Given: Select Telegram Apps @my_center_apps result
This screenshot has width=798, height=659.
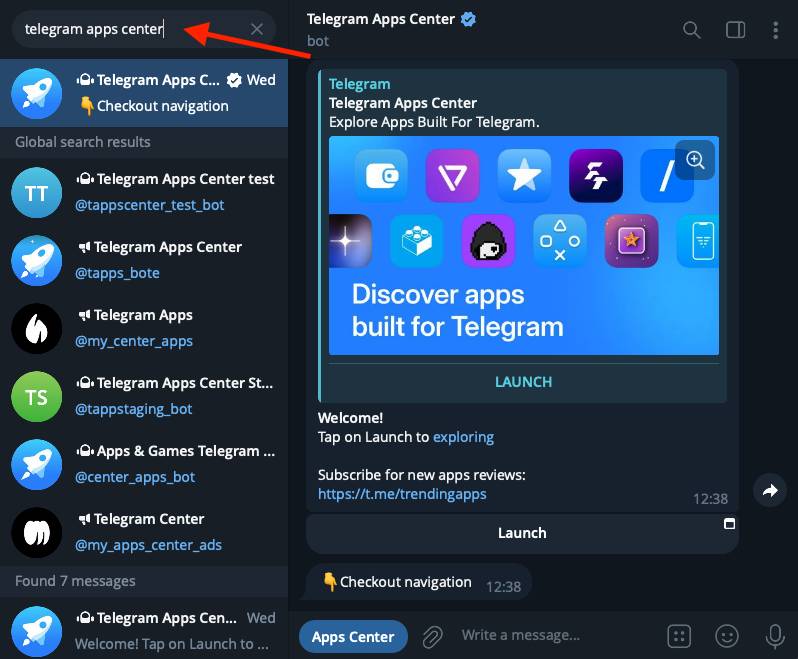Looking at the screenshot, I should point(144,328).
